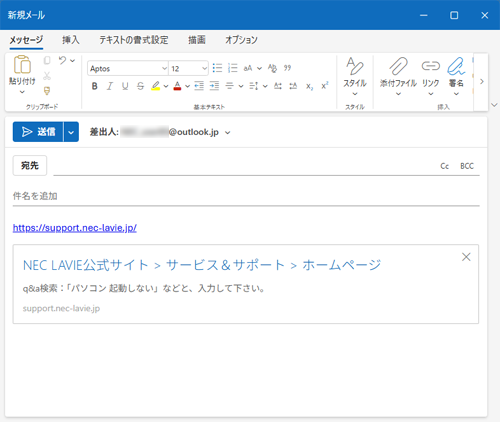Click the text alignment icon
Screen dimensions: 500x422
coord(229,86)
